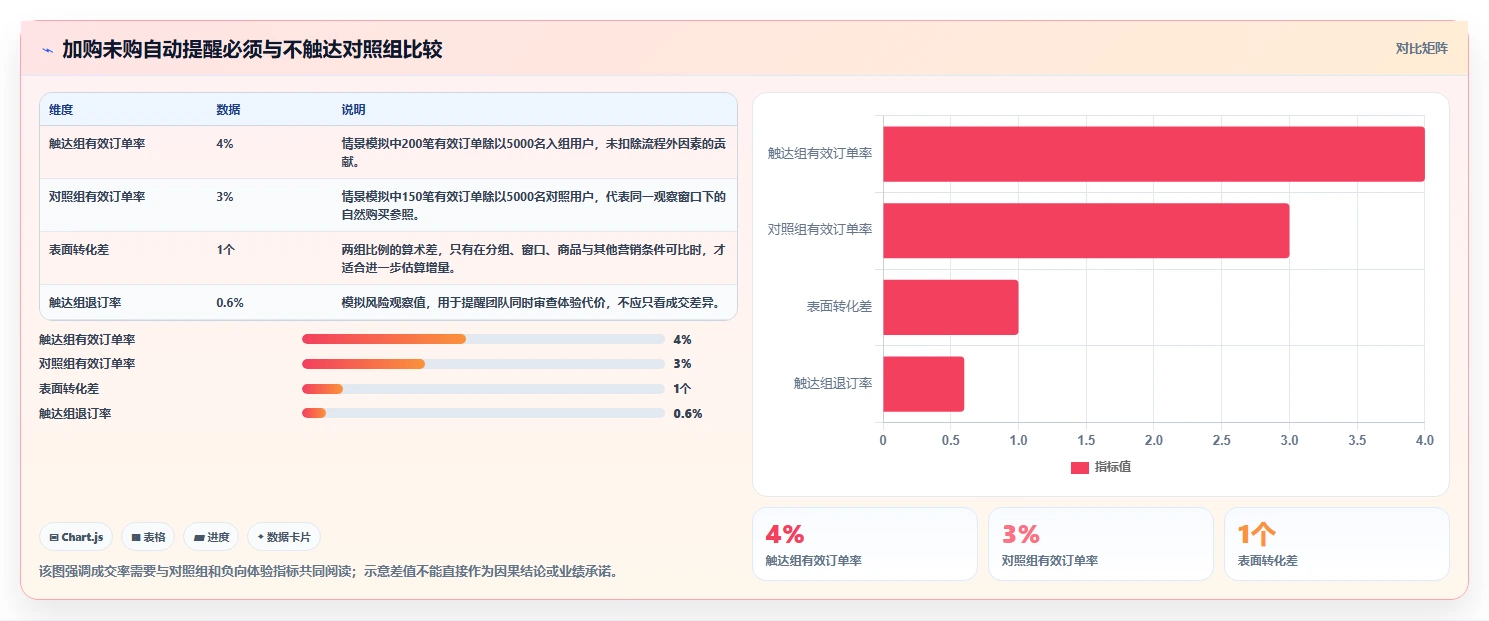Click the 对比矩阵 label in the header
The image size is (1489, 621).
[1421, 48]
